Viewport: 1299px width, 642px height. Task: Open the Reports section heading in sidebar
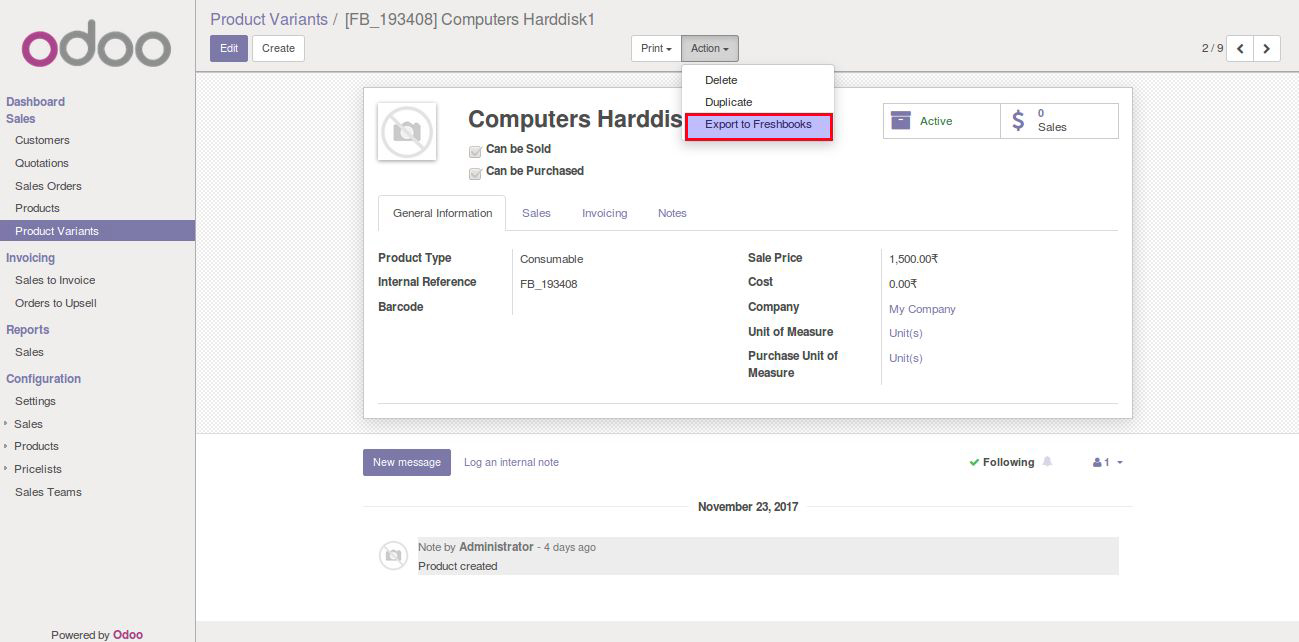click(27, 330)
